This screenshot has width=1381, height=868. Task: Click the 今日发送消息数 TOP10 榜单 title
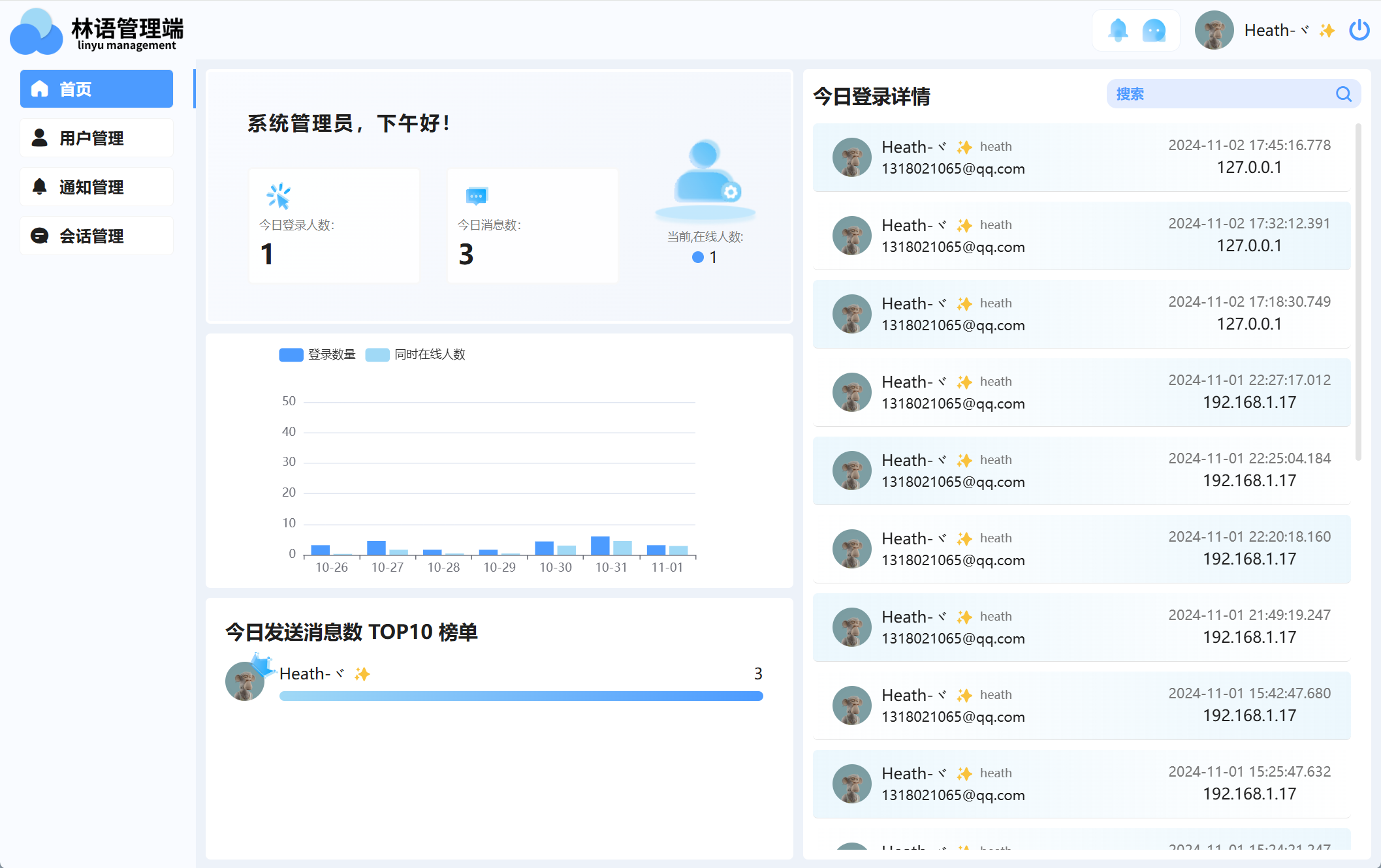point(351,632)
